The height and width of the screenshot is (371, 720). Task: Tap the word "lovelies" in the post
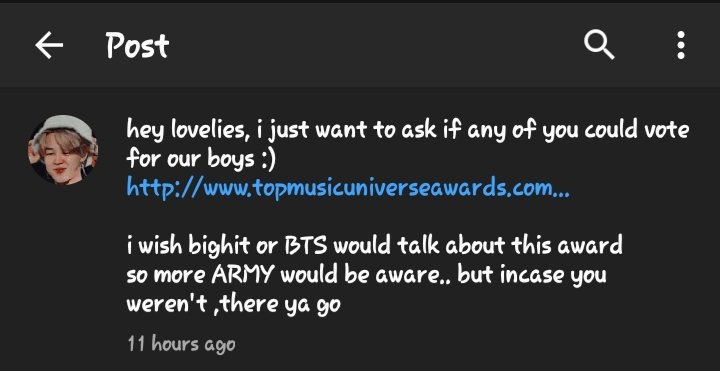pos(210,131)
